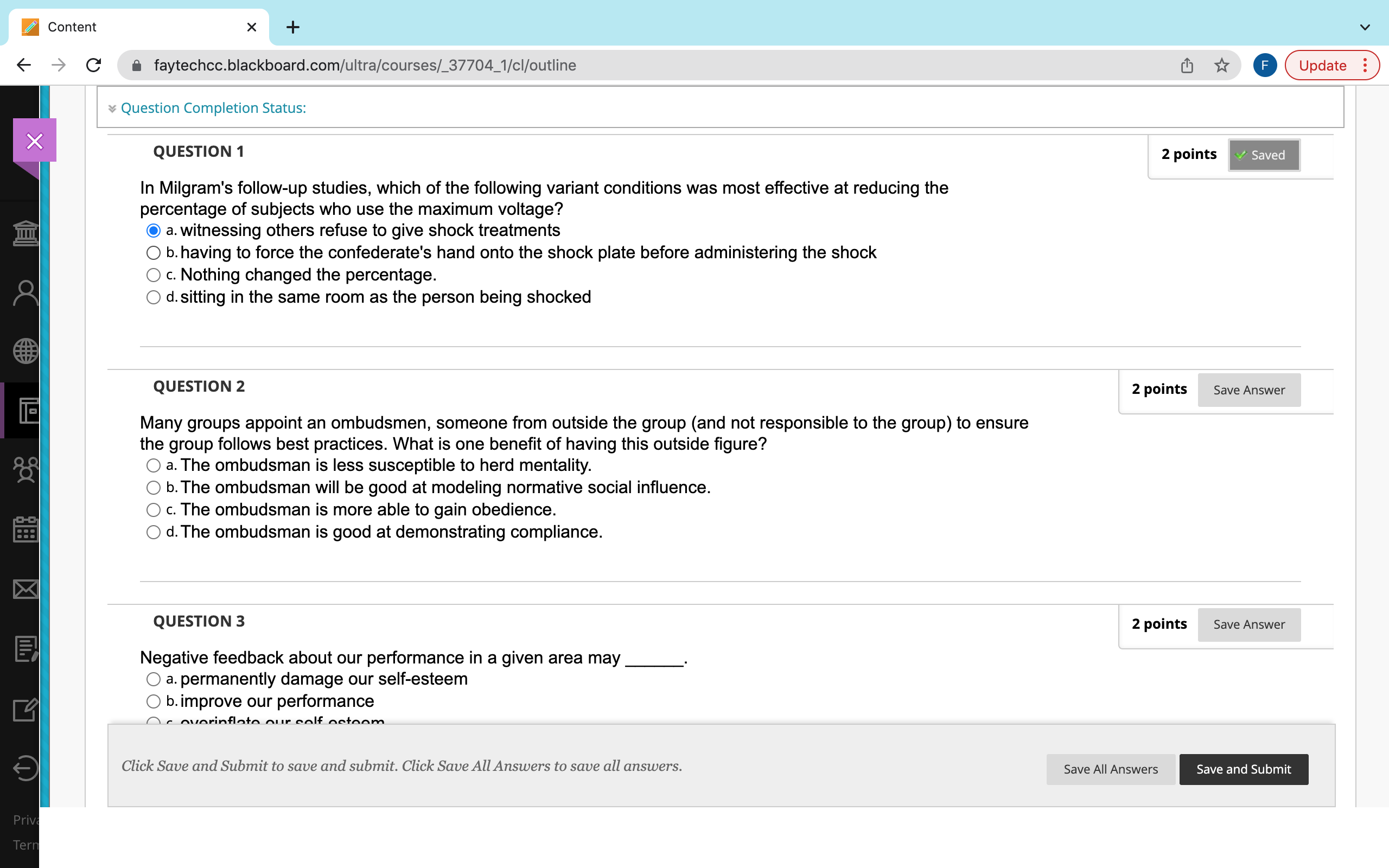Screen dimensions: 1389x868
Task: Click Save Answer for Question 2
Action: click(x=1249, y=390)
